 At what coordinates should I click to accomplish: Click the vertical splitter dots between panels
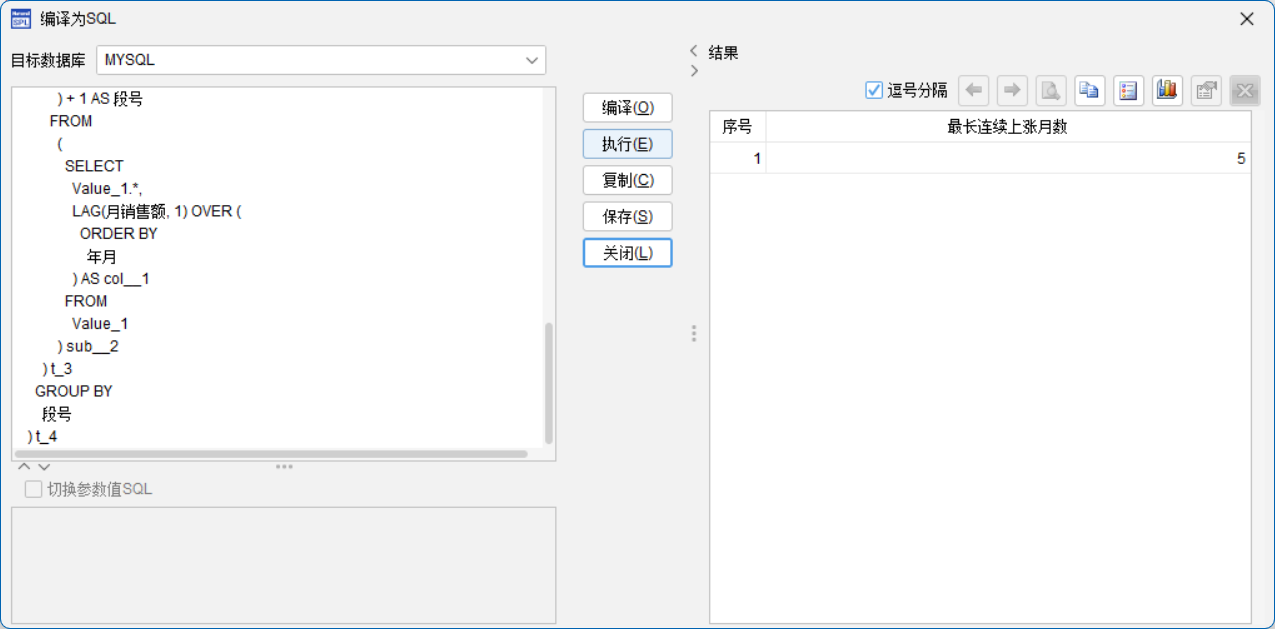[x=693, y=333]
